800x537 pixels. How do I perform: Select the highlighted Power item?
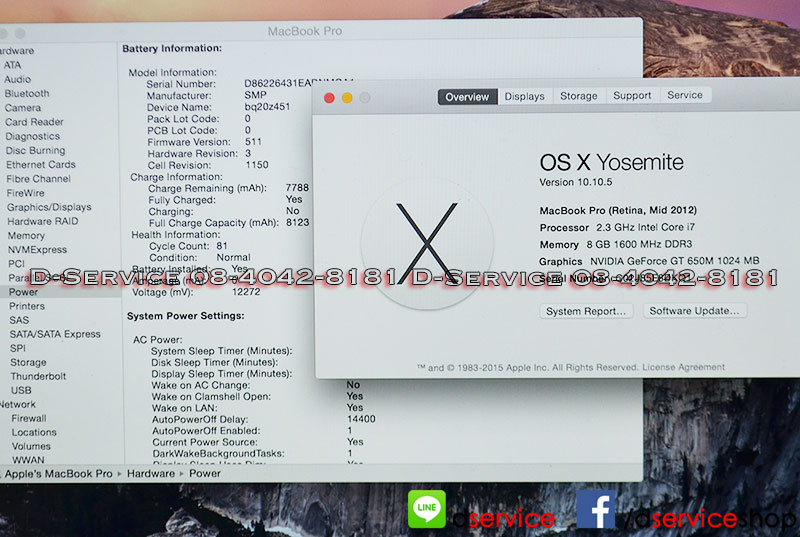point(23,292)
